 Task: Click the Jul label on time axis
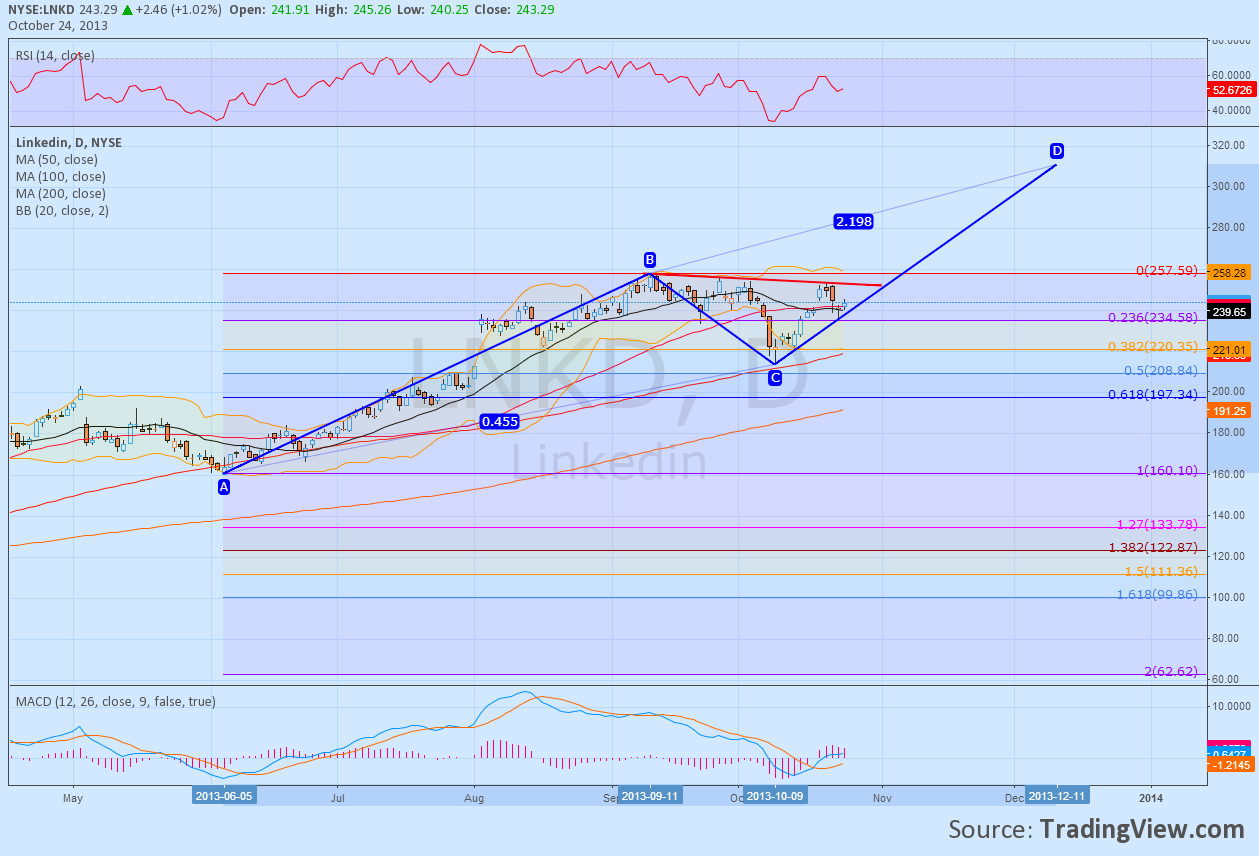tap(338, 797)
